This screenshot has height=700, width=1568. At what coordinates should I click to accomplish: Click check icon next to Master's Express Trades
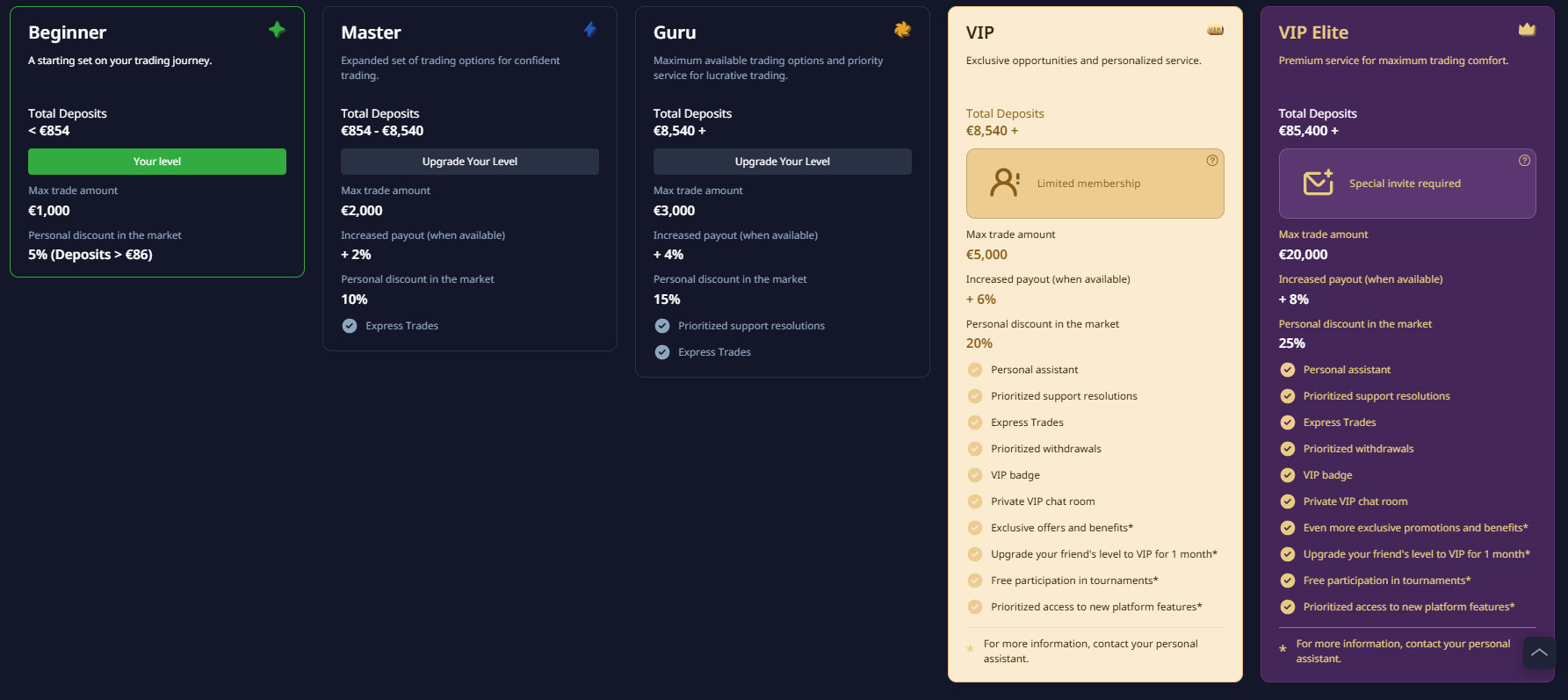click(x=350, y=326)
